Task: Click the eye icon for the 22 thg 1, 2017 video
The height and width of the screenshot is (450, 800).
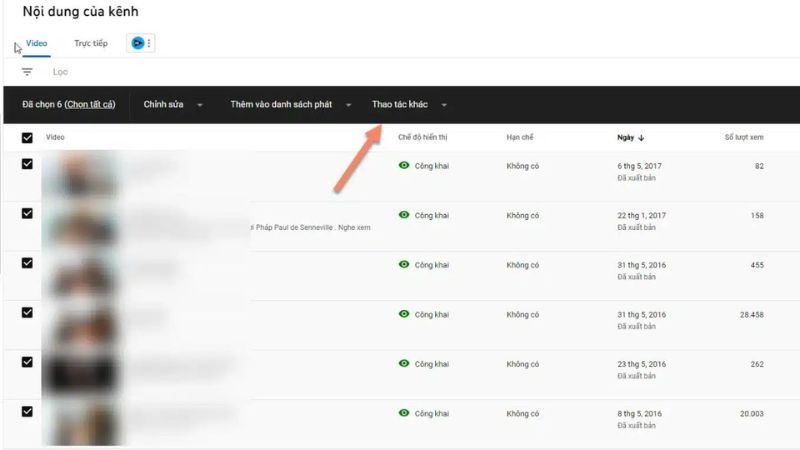Action: click(404, 215)
